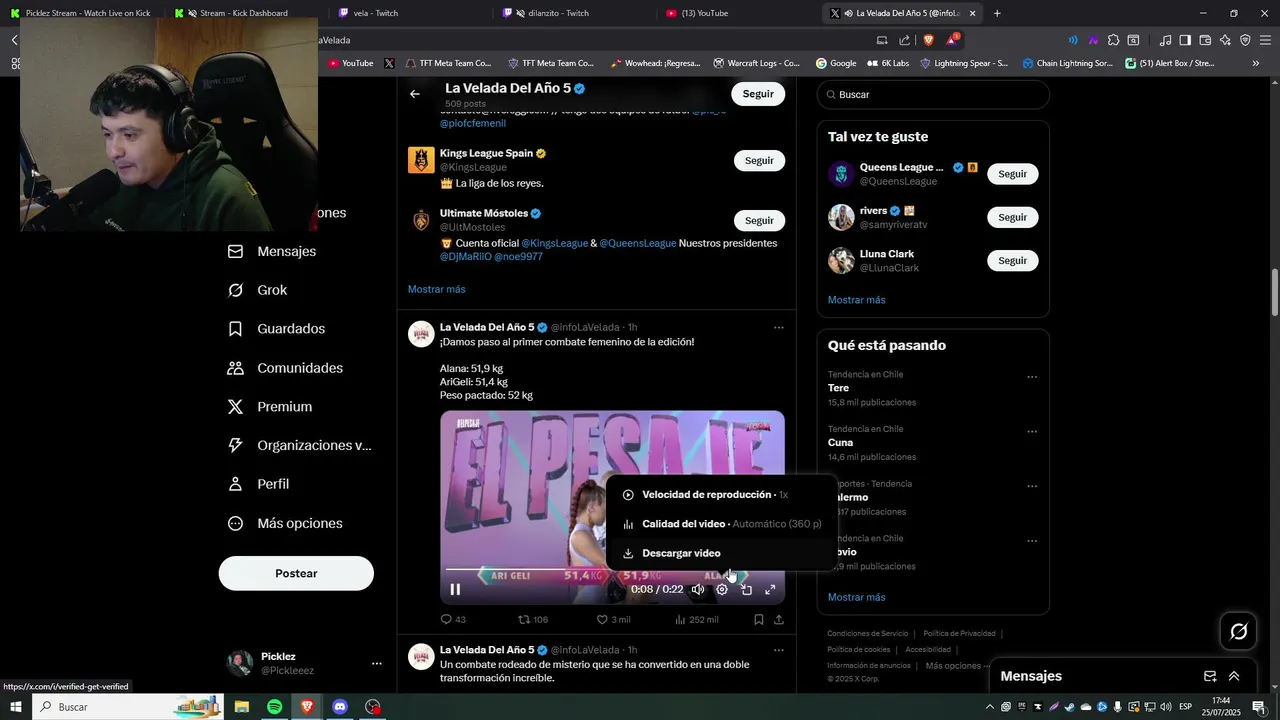Expand the Mensajes drawer with double chevron

pos(1234,676)
